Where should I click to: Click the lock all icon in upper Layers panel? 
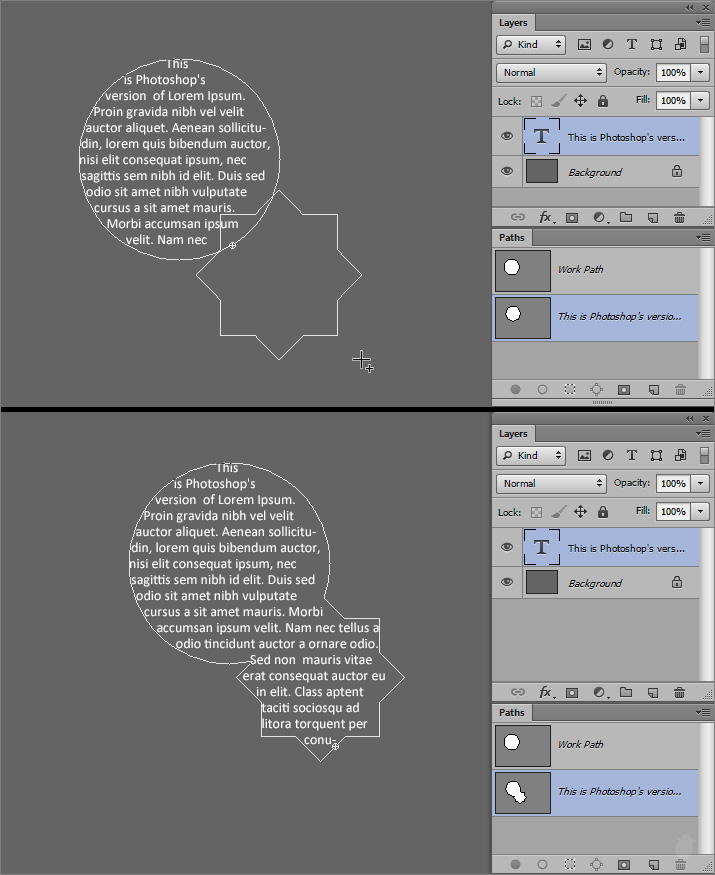click(603, 101)
